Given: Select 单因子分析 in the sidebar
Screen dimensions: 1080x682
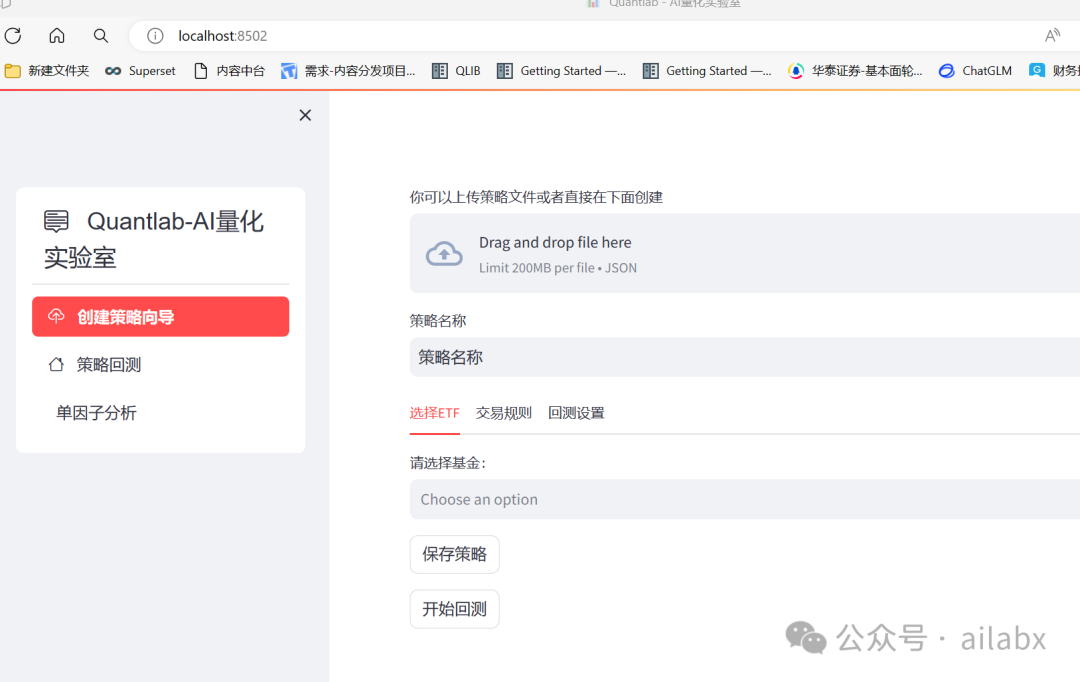Looking at the screenshot, I should coord(96,413).
